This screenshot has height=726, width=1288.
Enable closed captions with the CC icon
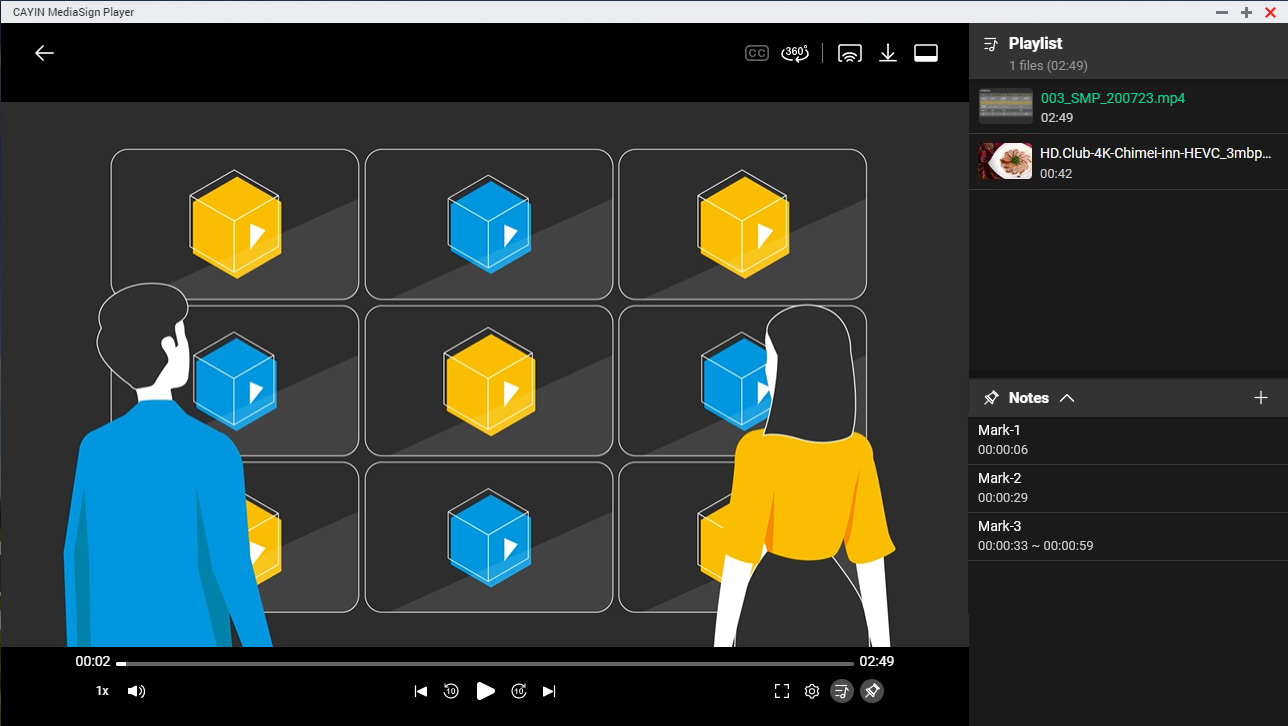[x=756, y=53]
